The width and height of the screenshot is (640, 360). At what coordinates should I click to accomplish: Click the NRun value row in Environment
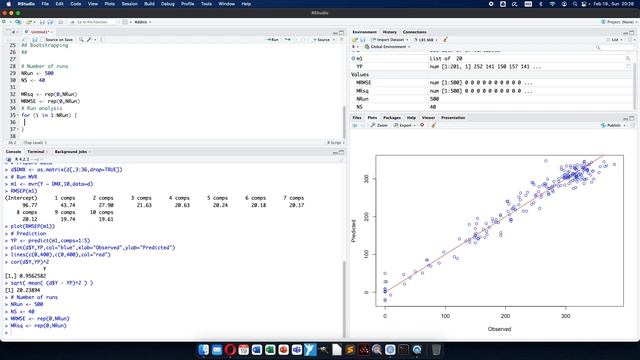492,99
